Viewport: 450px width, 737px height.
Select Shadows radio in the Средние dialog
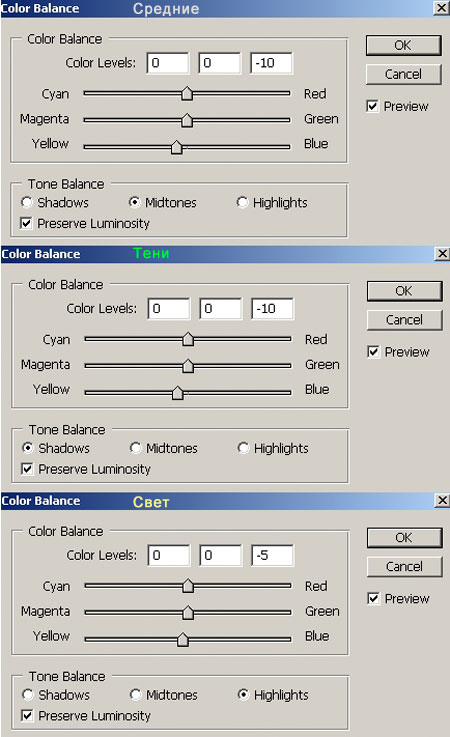(x=27, y=203)
